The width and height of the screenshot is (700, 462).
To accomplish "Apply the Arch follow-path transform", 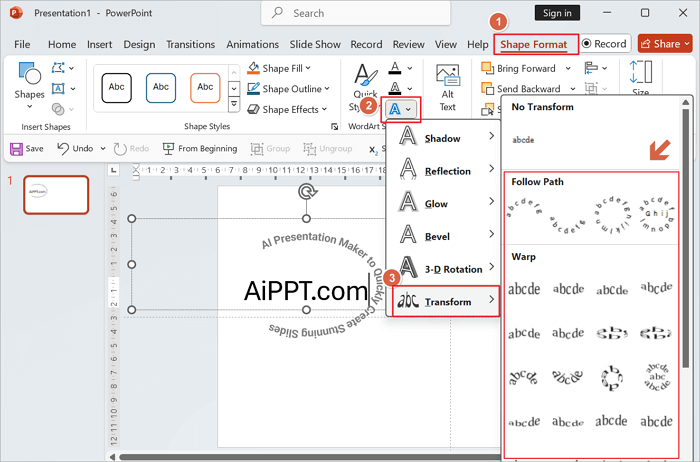I will point(524,209).
